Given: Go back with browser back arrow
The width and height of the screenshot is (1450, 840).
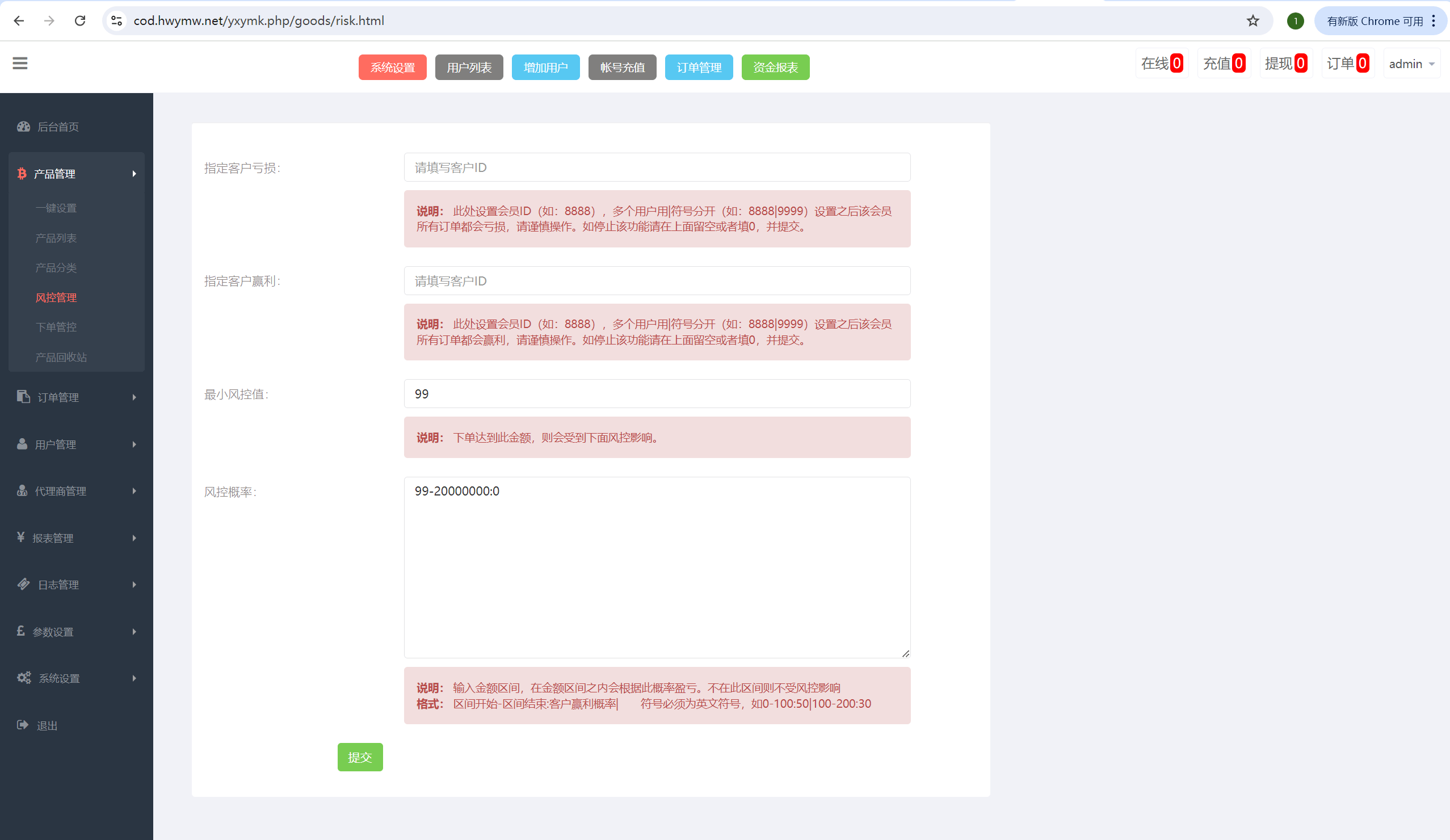Looking at the screenshot, I should [x=19, y=20].
